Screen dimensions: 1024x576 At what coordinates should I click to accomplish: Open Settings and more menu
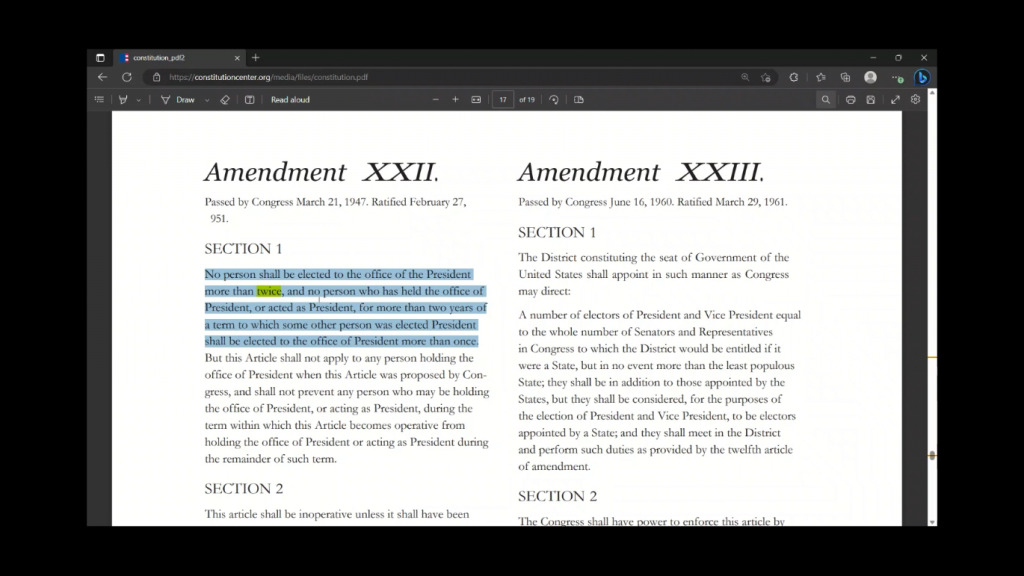click(897, 78)
